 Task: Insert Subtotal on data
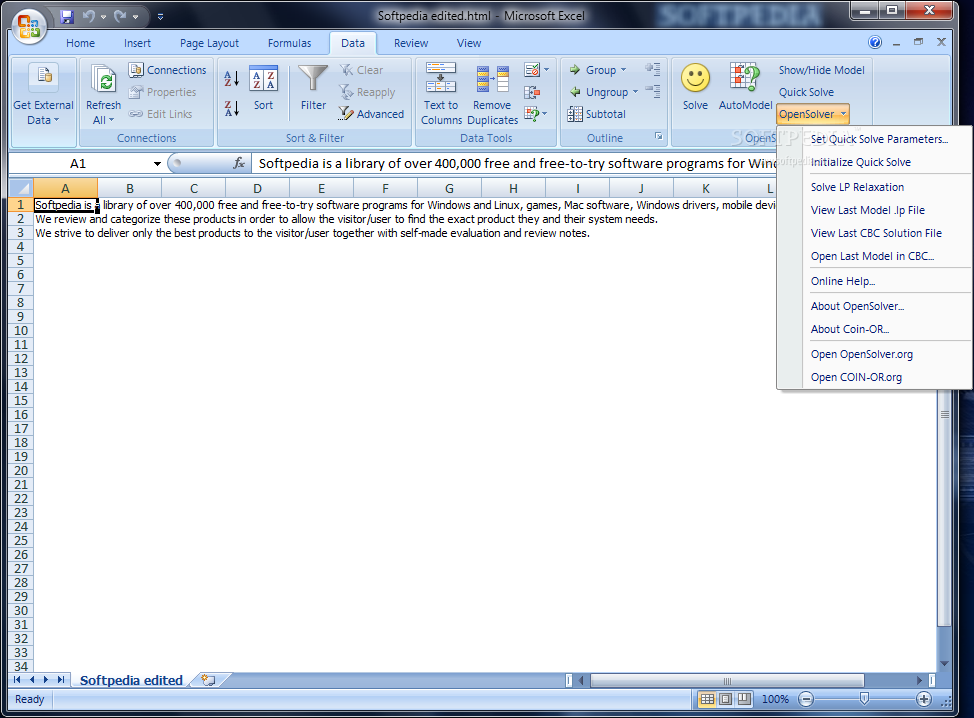click(x=596, y=114)
